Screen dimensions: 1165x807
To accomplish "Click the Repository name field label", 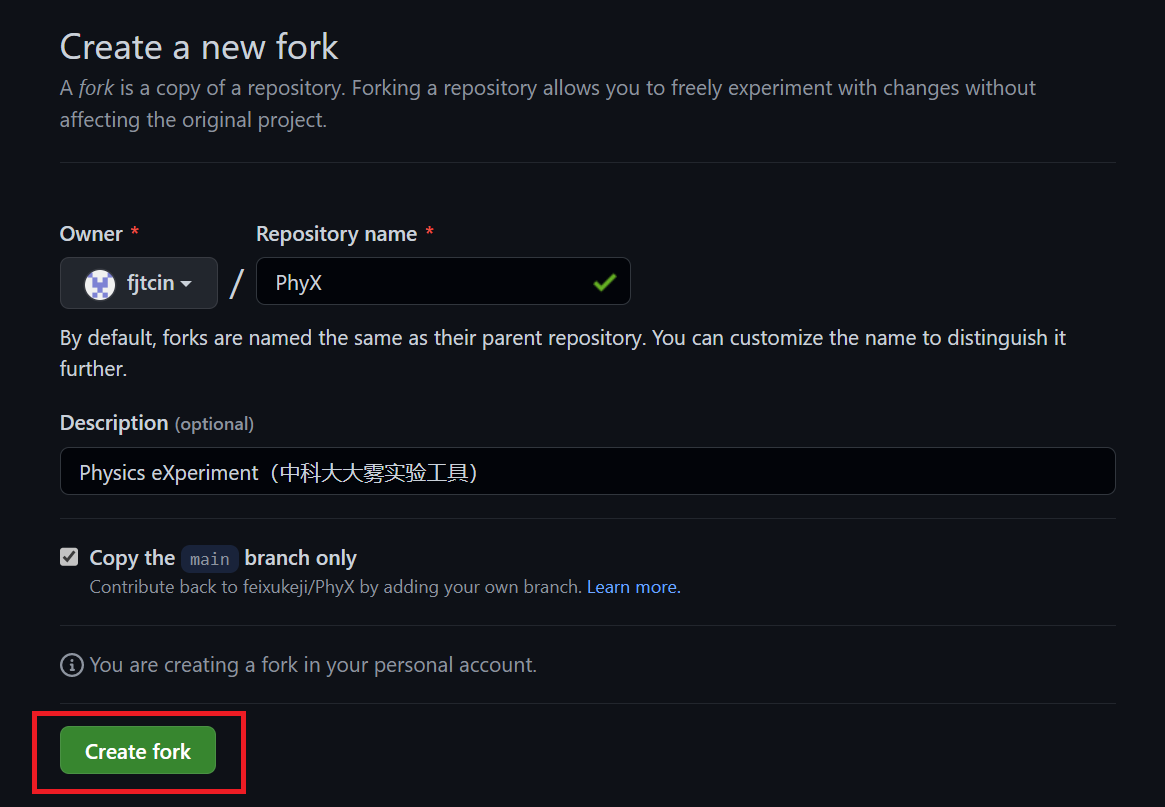I will tap(337, 233).
